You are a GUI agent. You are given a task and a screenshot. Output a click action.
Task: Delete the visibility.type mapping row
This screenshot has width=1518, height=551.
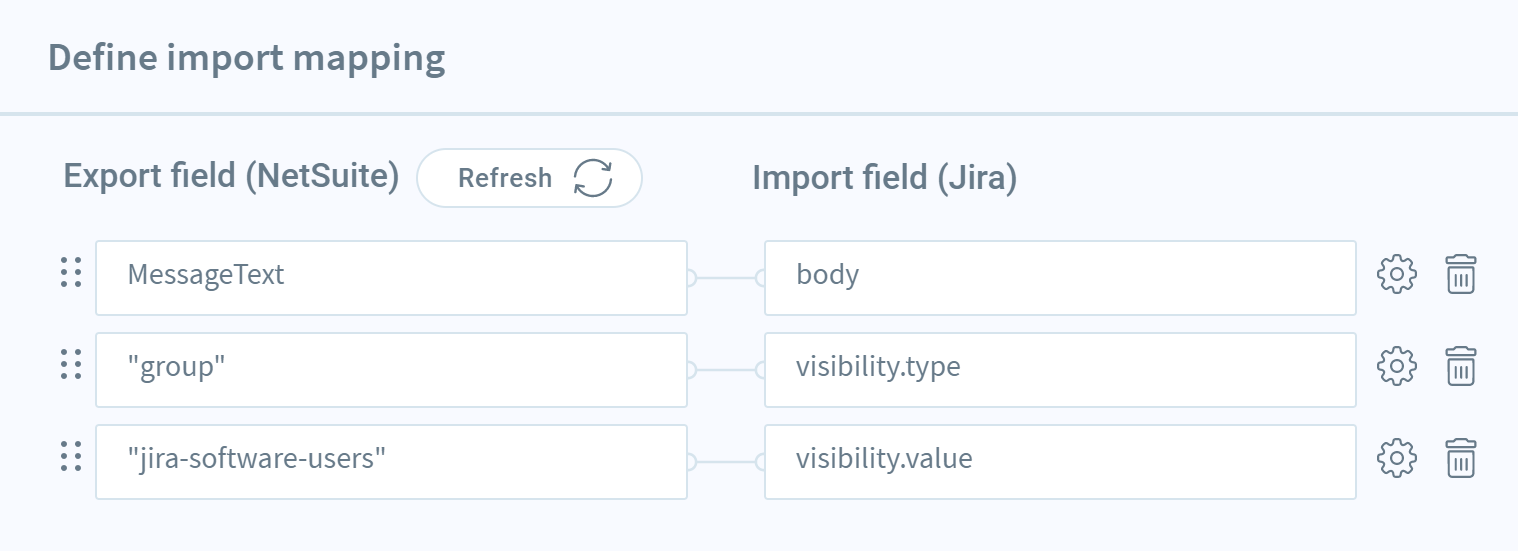coord(1461,367)
